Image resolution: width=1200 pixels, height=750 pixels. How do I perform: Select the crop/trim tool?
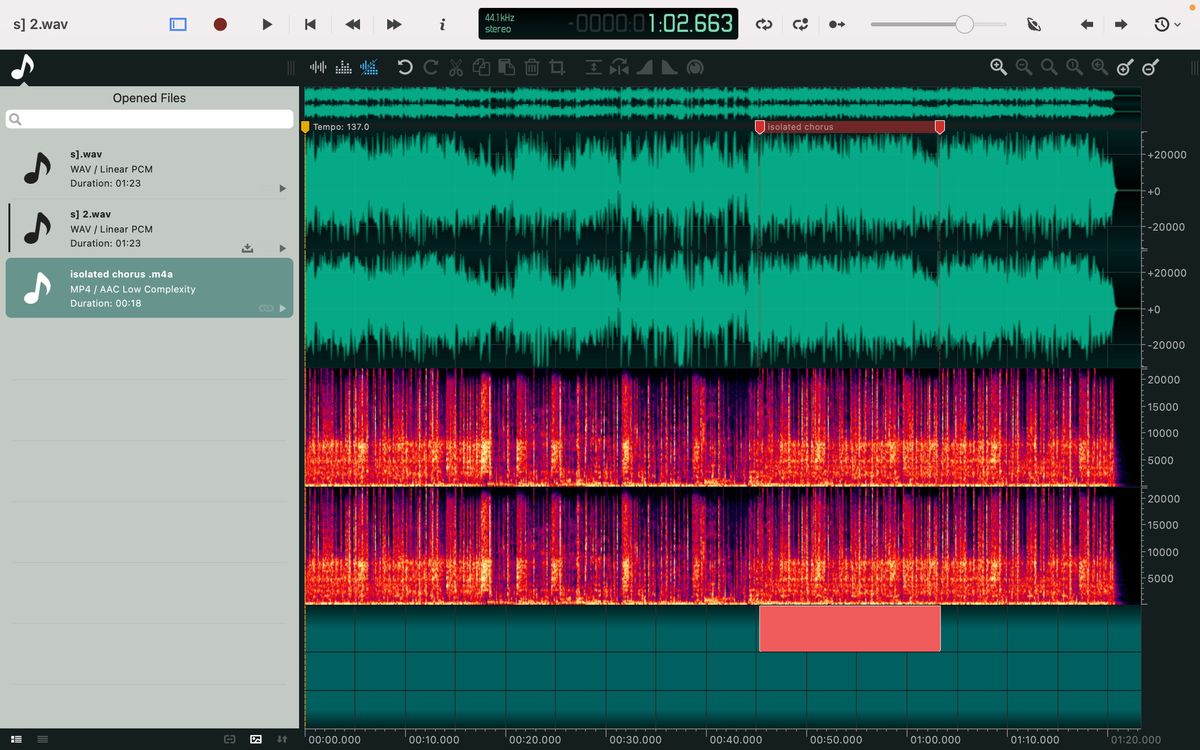point(557,67)
